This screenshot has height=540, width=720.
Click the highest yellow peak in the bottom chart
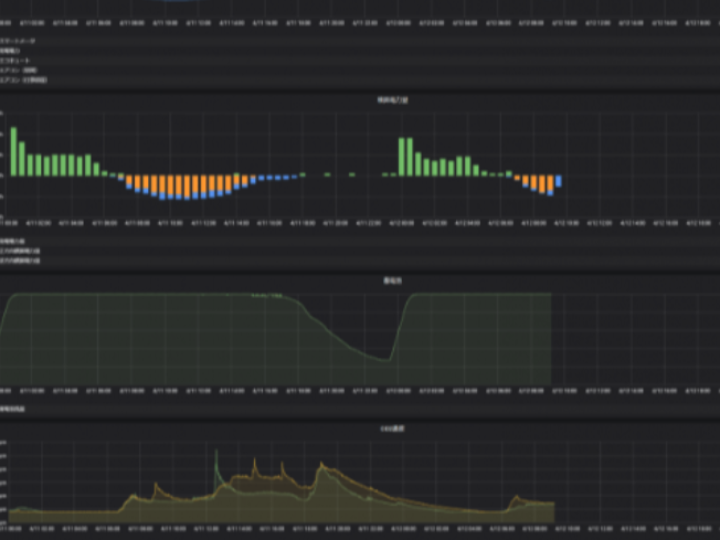321,466
